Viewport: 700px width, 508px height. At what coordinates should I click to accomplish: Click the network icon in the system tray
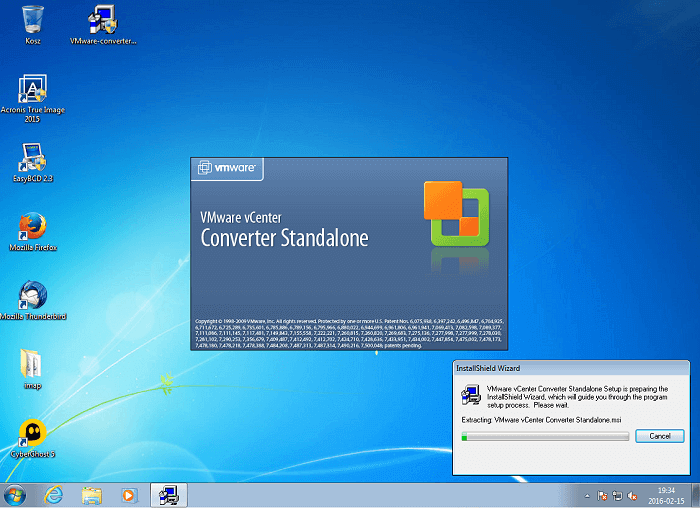point(617,495)
